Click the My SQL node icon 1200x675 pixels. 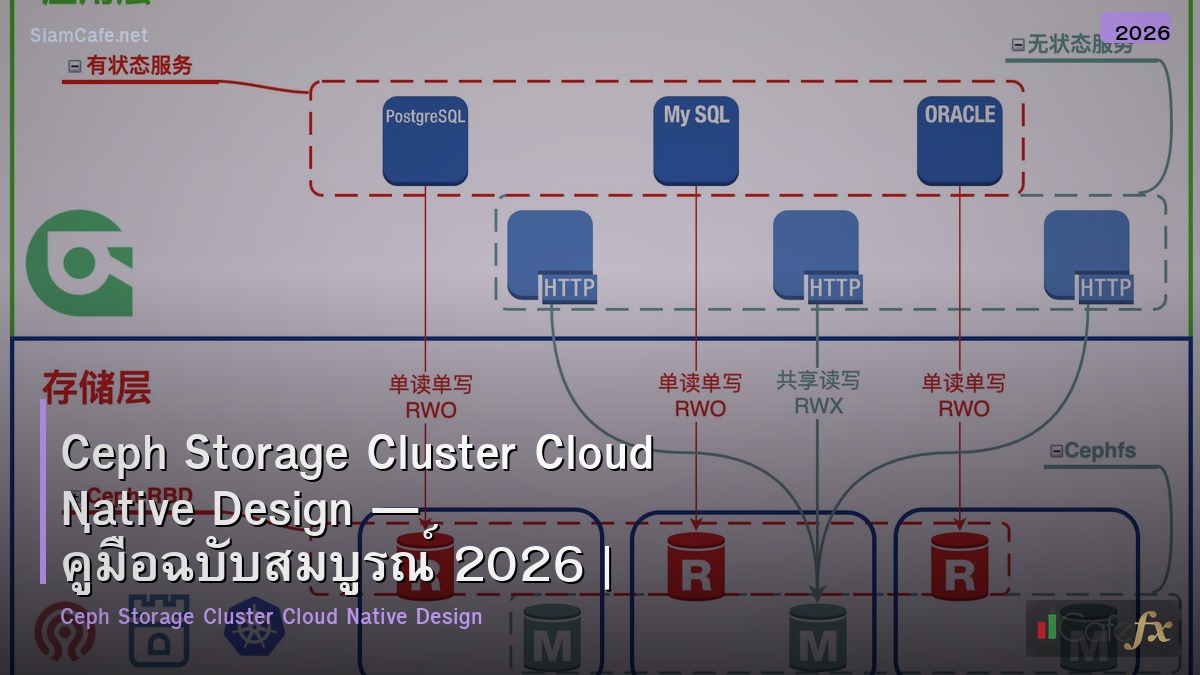(x=695, y=140)
